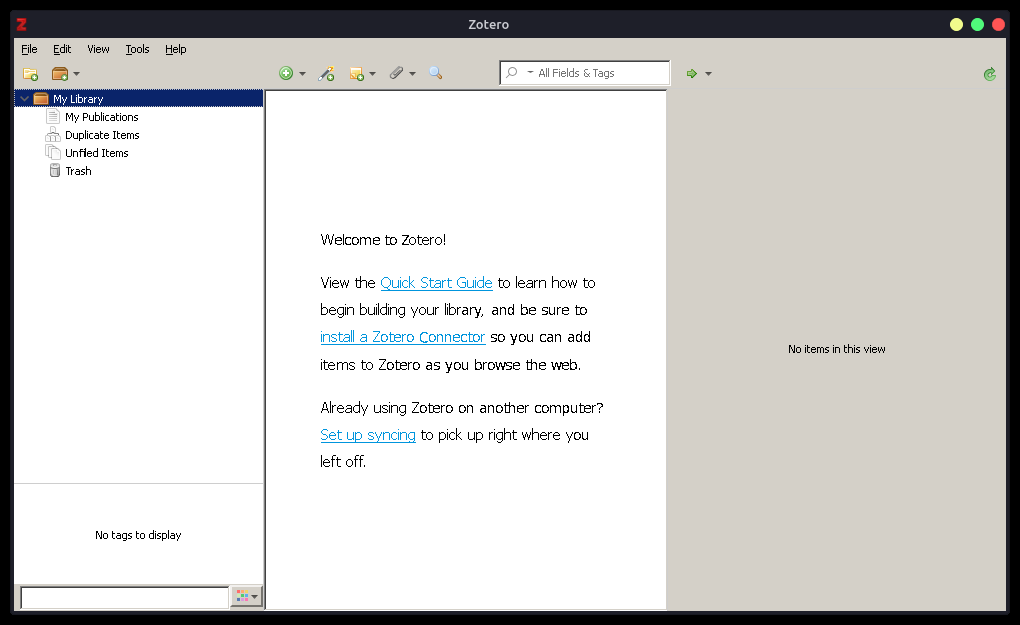Screen dimensions: 1020x625
Task: Add item by identifier wand icon
Action: click(326, 73)
